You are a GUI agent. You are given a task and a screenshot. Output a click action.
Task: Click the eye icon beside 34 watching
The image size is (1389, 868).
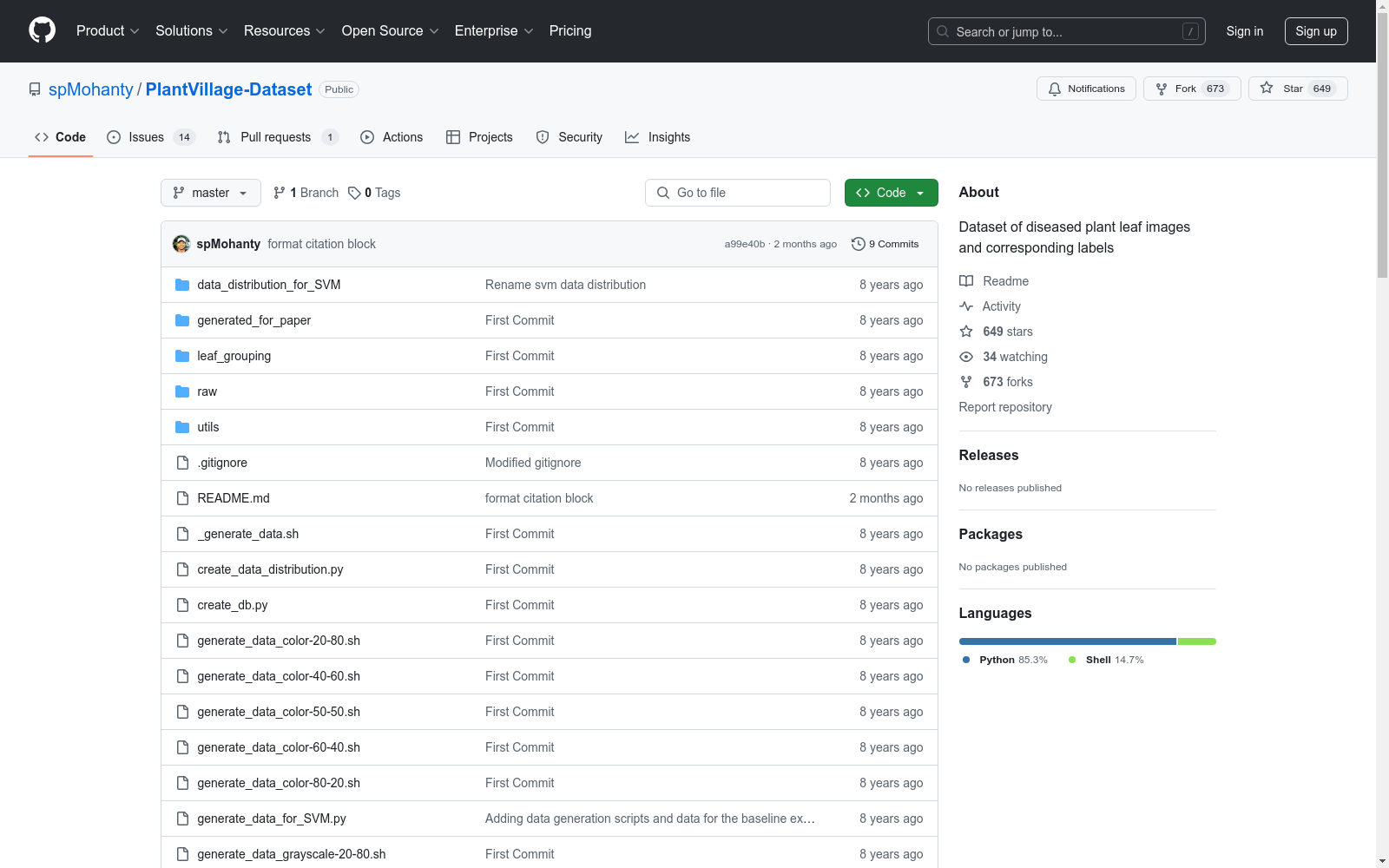966,357
